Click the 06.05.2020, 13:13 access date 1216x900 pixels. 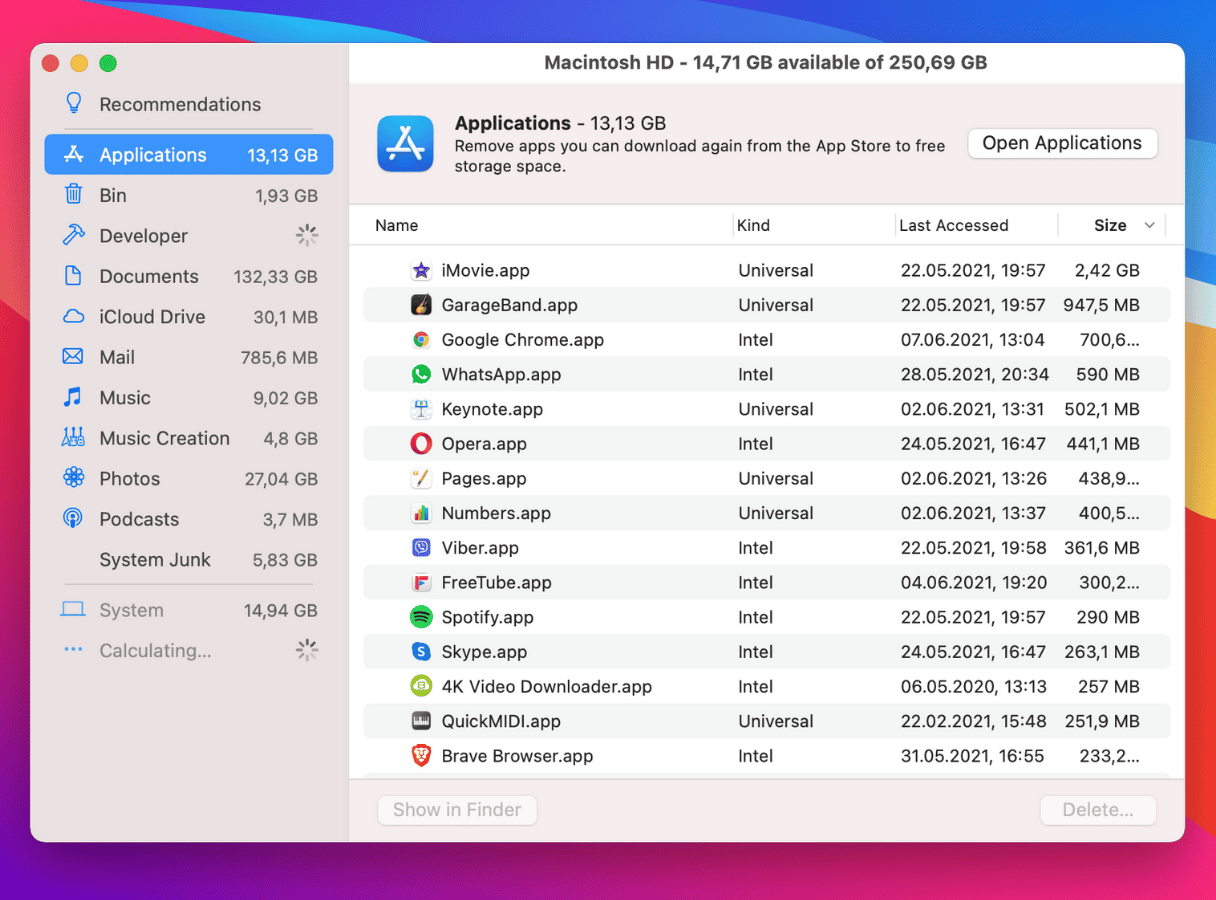click(973, 686)
